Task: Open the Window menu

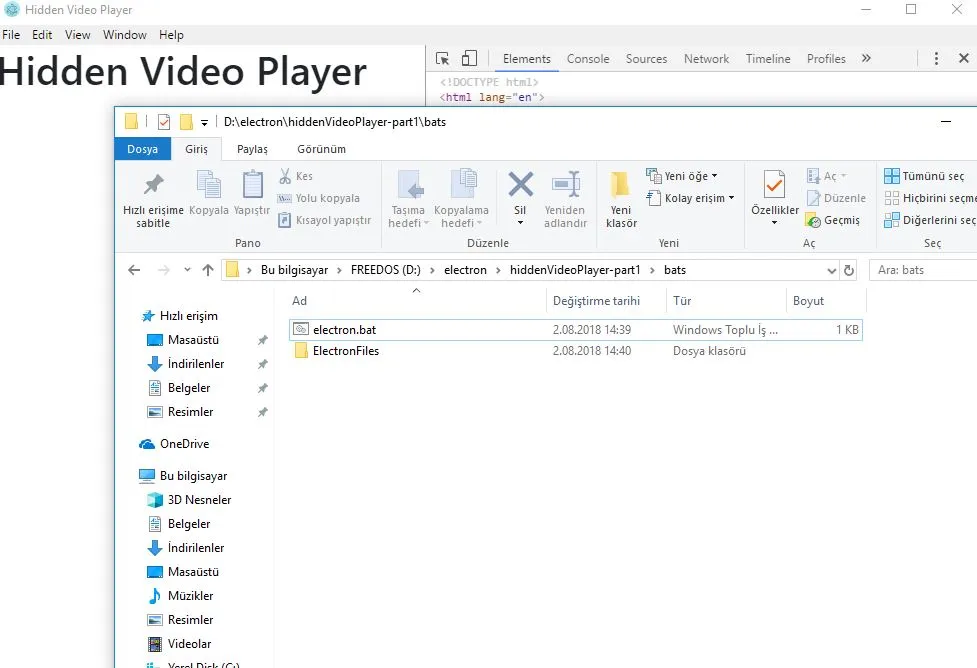Action: 125,35
